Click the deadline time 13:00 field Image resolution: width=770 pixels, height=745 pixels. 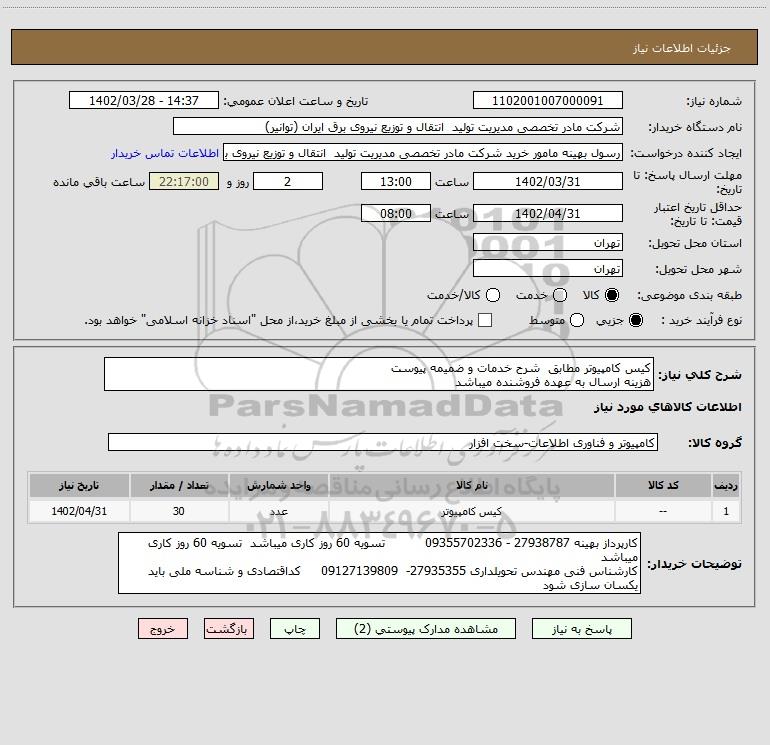click(x=396, y=181)
